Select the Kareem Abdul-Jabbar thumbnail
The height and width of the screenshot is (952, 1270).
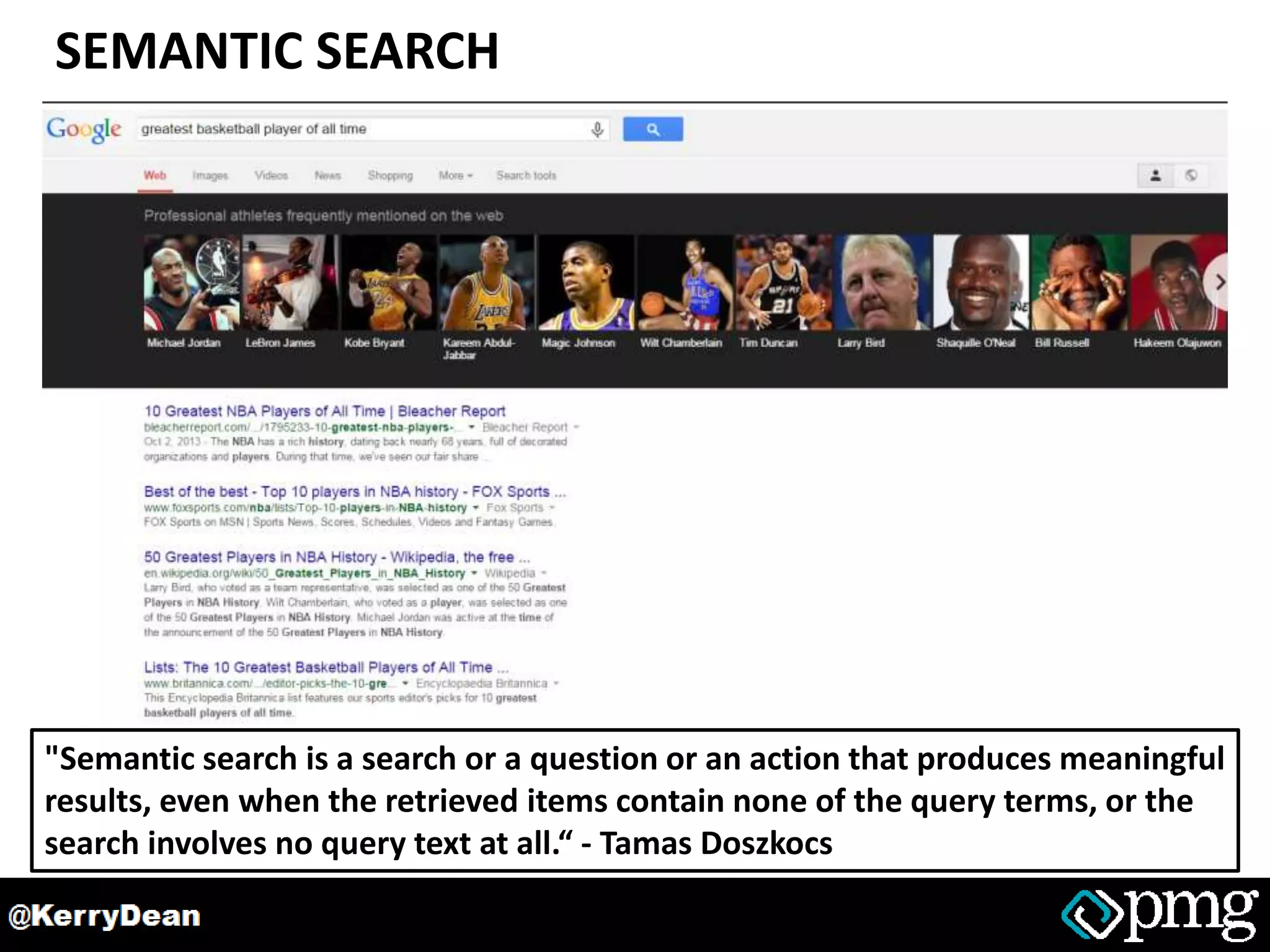(487, 283)
